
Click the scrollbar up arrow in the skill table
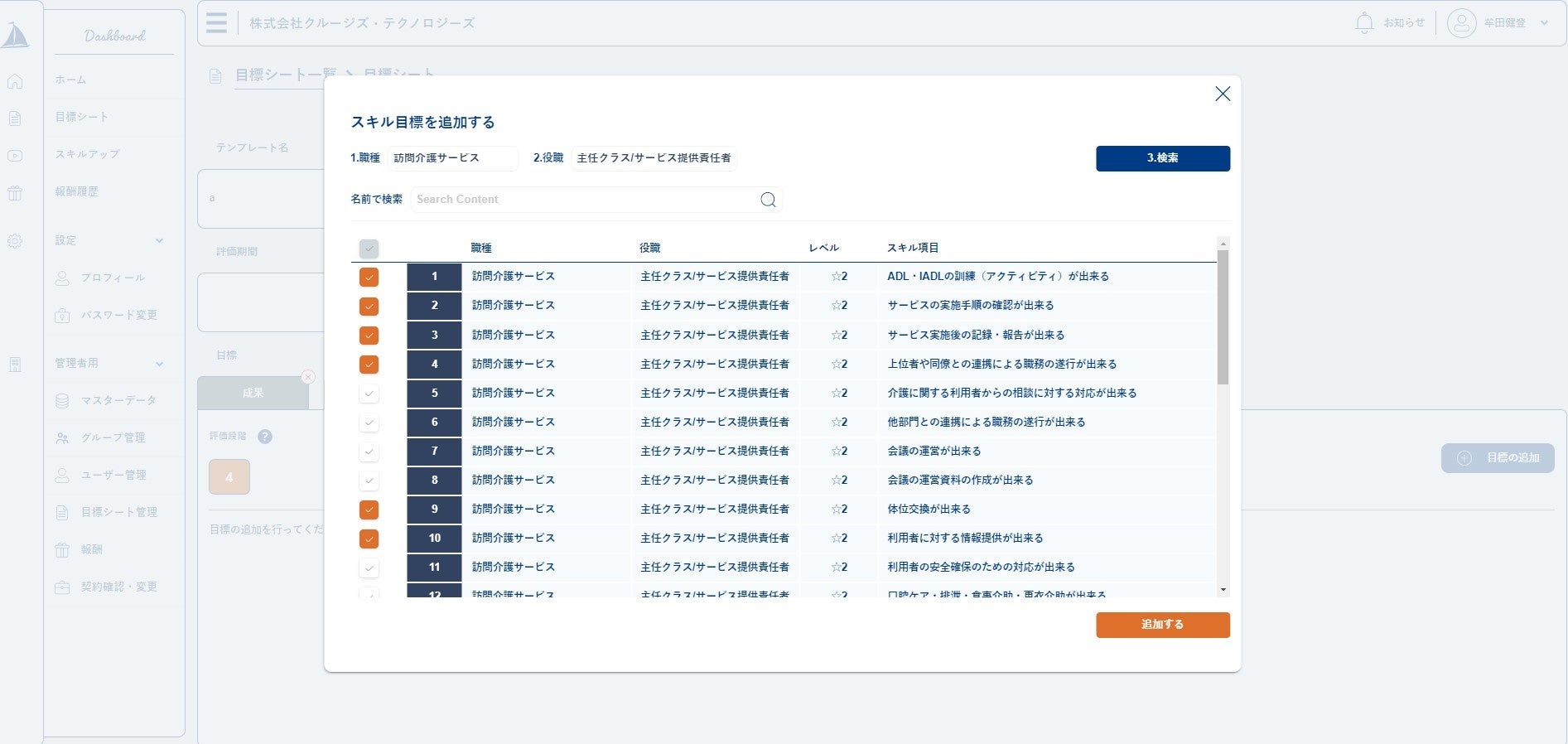pos(1223,244)
